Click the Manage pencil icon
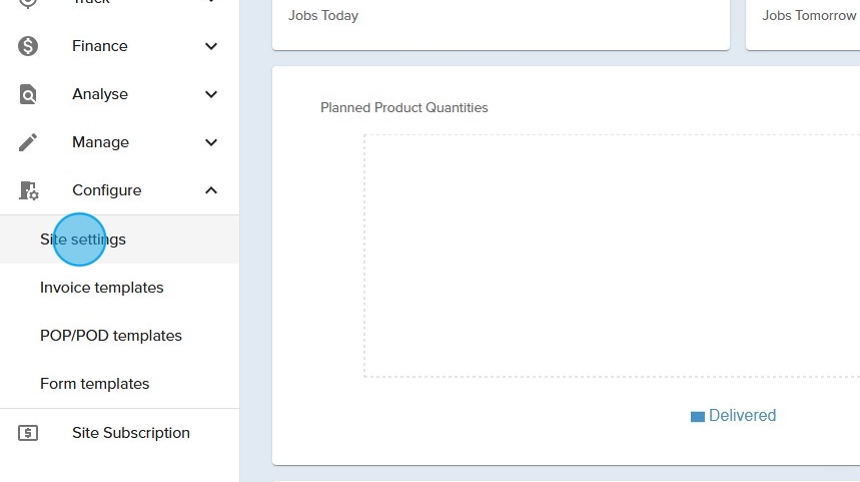The width and height of the screenshot is (860, 482). [28, 142]
